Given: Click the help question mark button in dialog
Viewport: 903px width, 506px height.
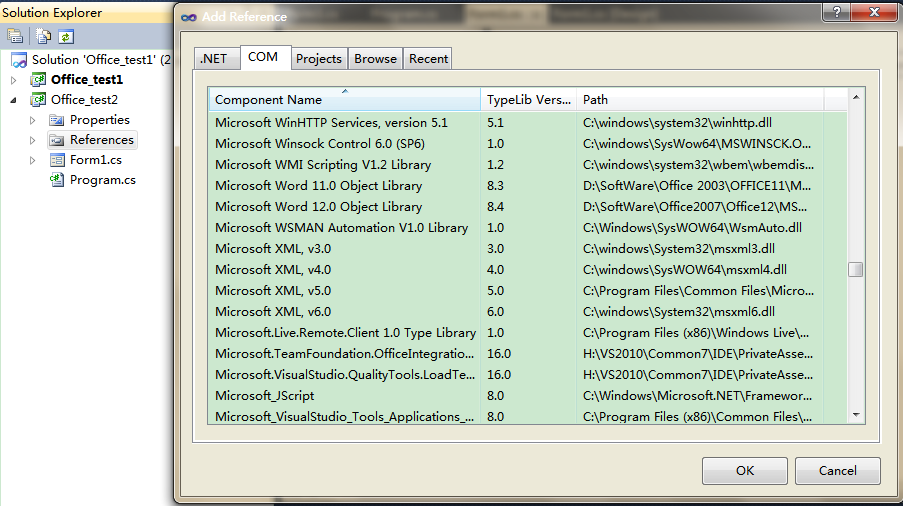Looking at the screenshot, I should click(837, 12).
